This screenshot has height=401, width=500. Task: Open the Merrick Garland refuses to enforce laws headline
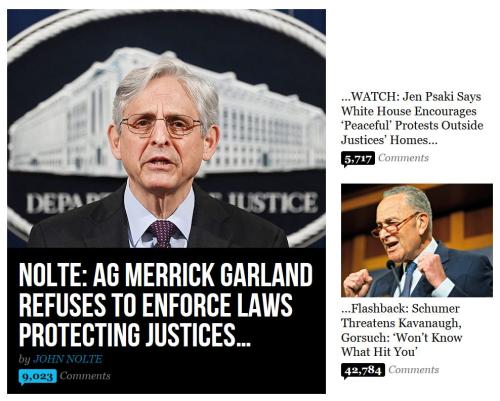click(x=166, y=305)
